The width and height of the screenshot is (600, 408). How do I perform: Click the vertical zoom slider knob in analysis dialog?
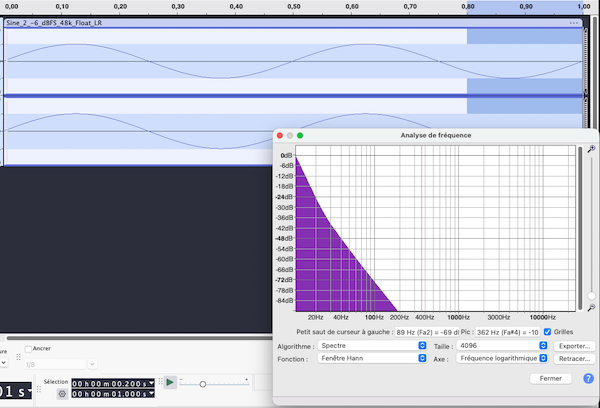coord(592,296)
